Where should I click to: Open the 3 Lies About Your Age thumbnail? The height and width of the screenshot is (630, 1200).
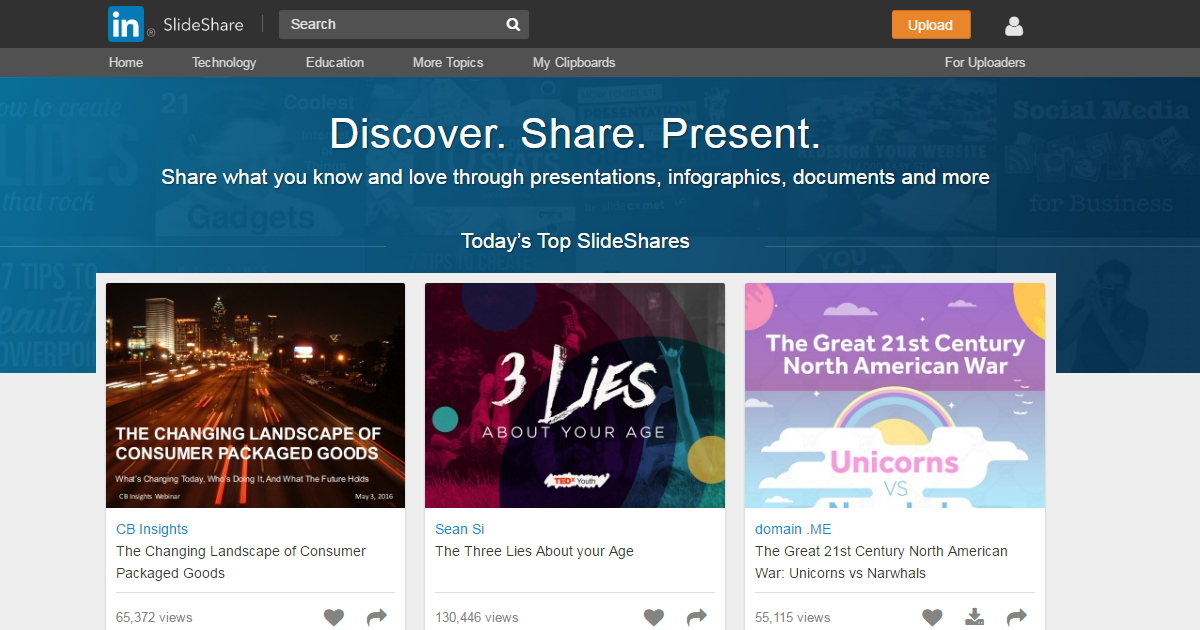575,395
